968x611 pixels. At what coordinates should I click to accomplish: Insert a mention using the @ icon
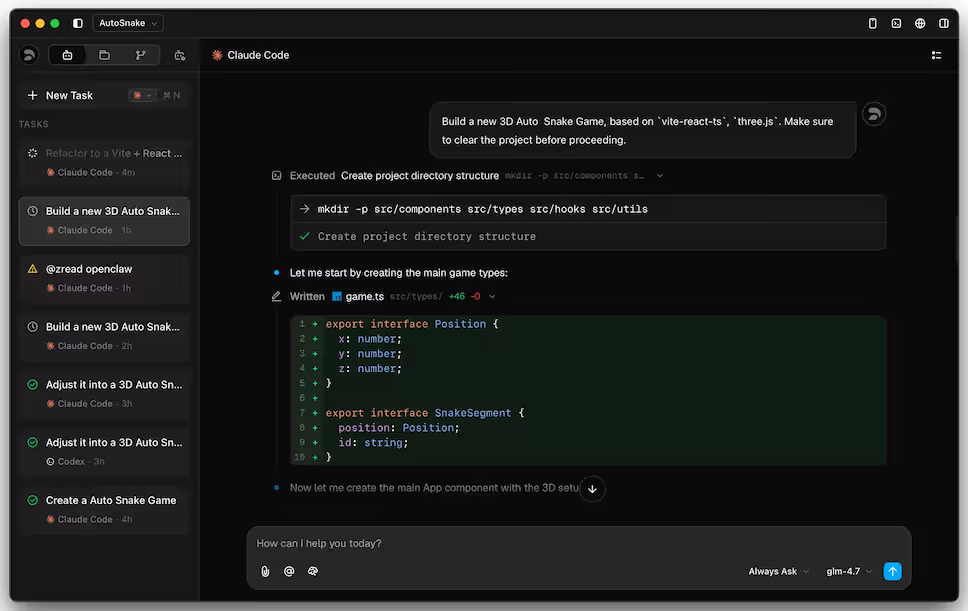tap(288, 571)
